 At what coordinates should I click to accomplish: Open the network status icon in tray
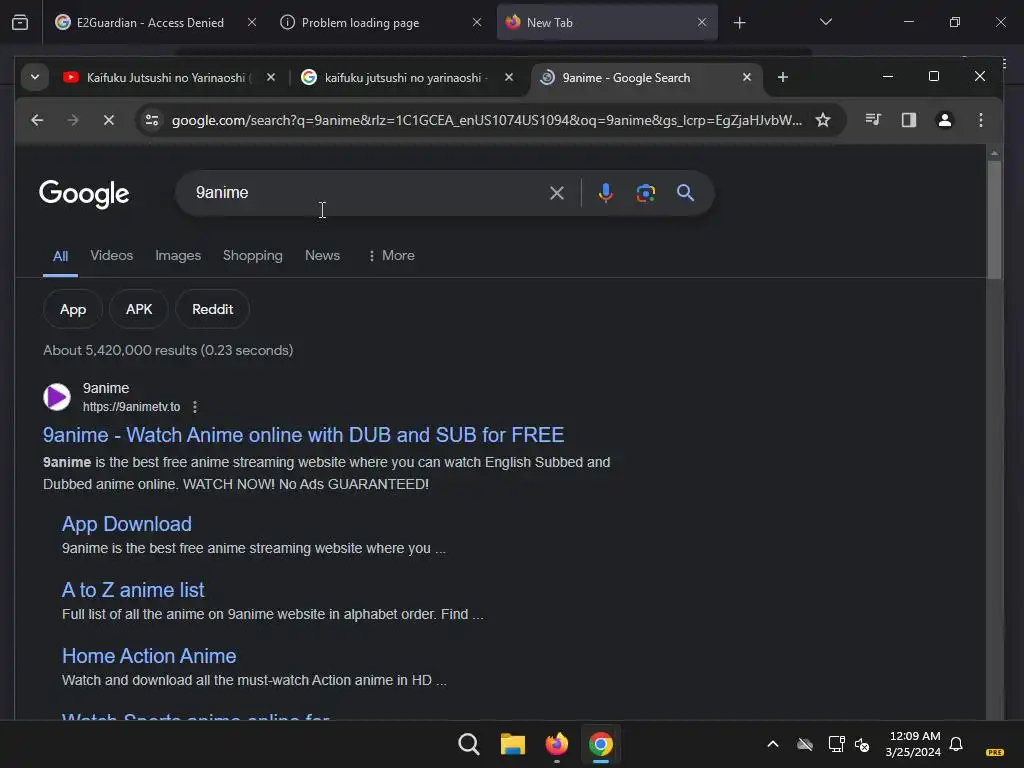pos(836,744)
